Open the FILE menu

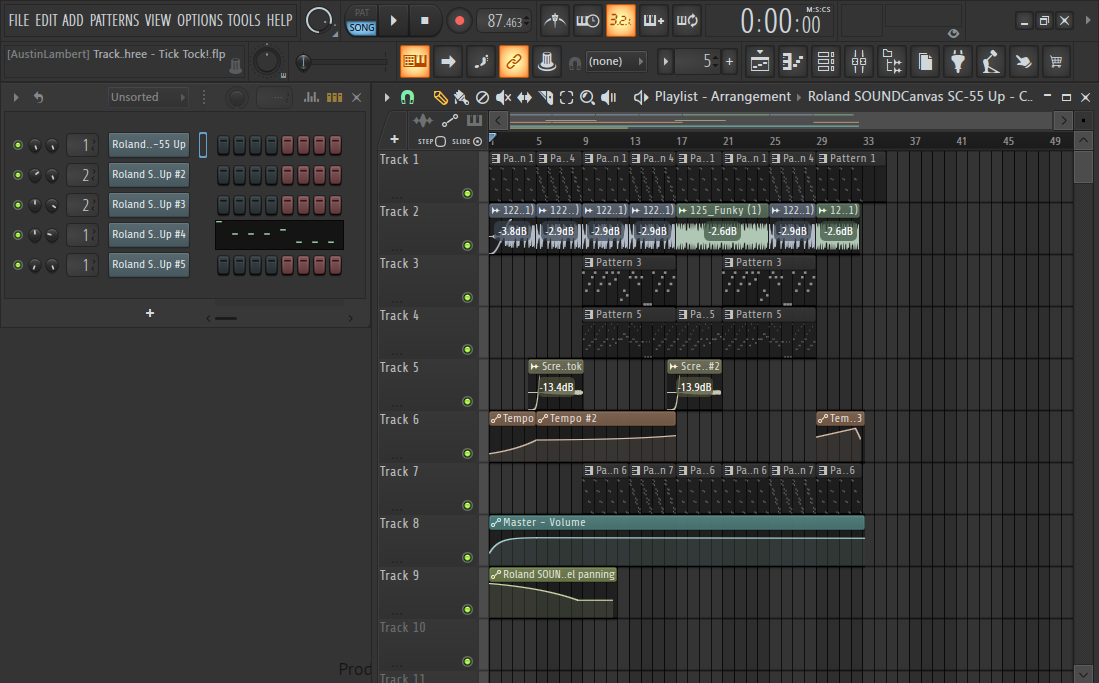[19, 20]
